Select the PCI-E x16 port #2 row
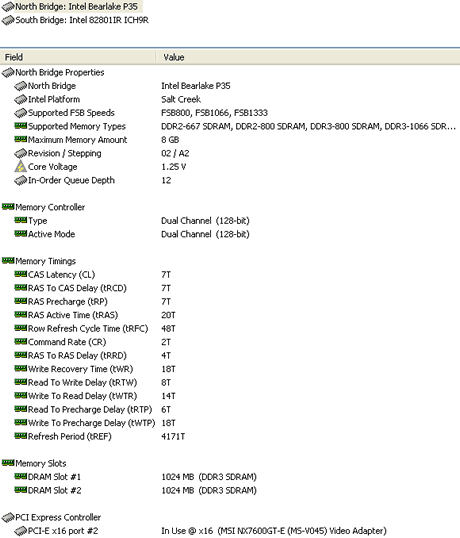This screenshot has height=538, width=460. tap(230, 531)
